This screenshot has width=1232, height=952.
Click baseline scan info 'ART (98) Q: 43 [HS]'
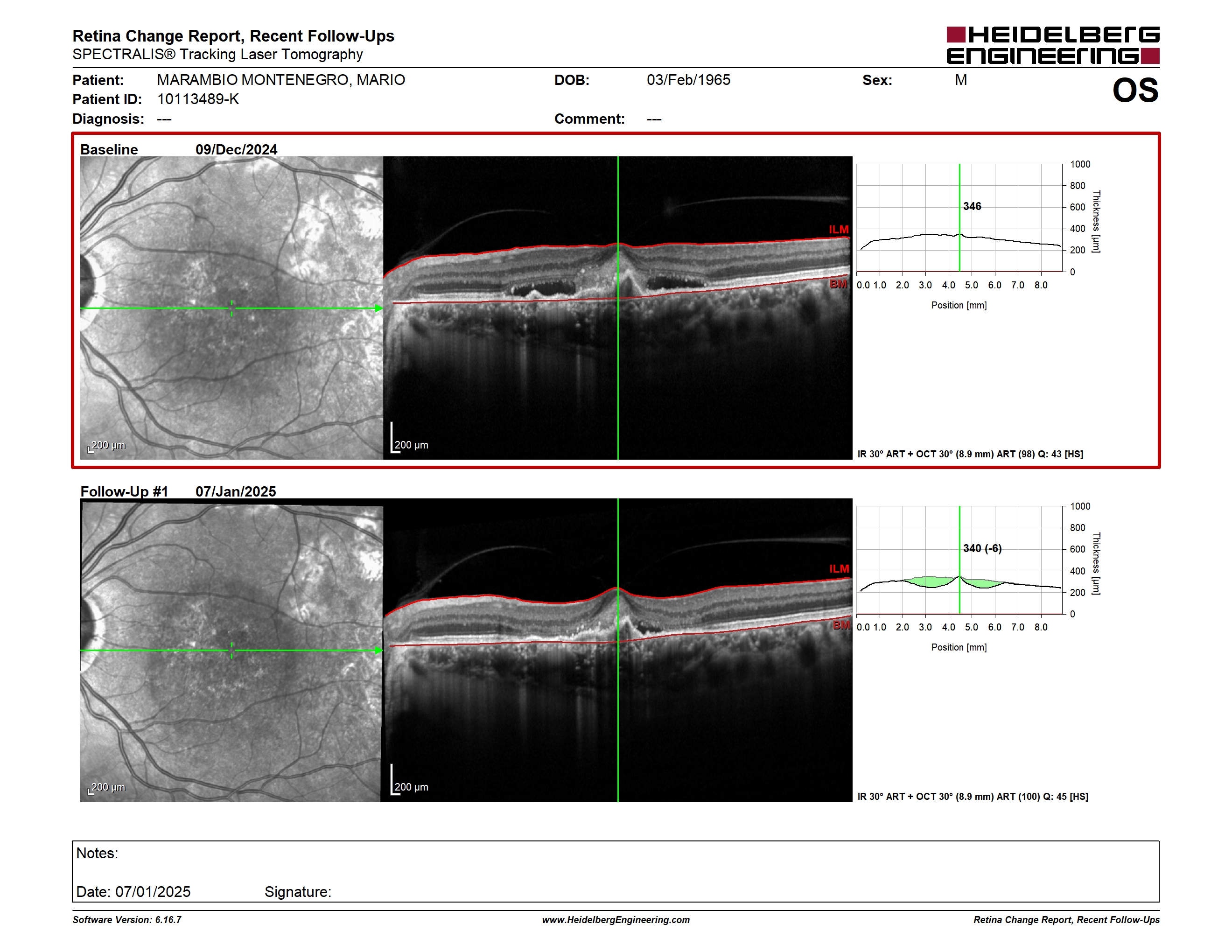click(1040, 454)
